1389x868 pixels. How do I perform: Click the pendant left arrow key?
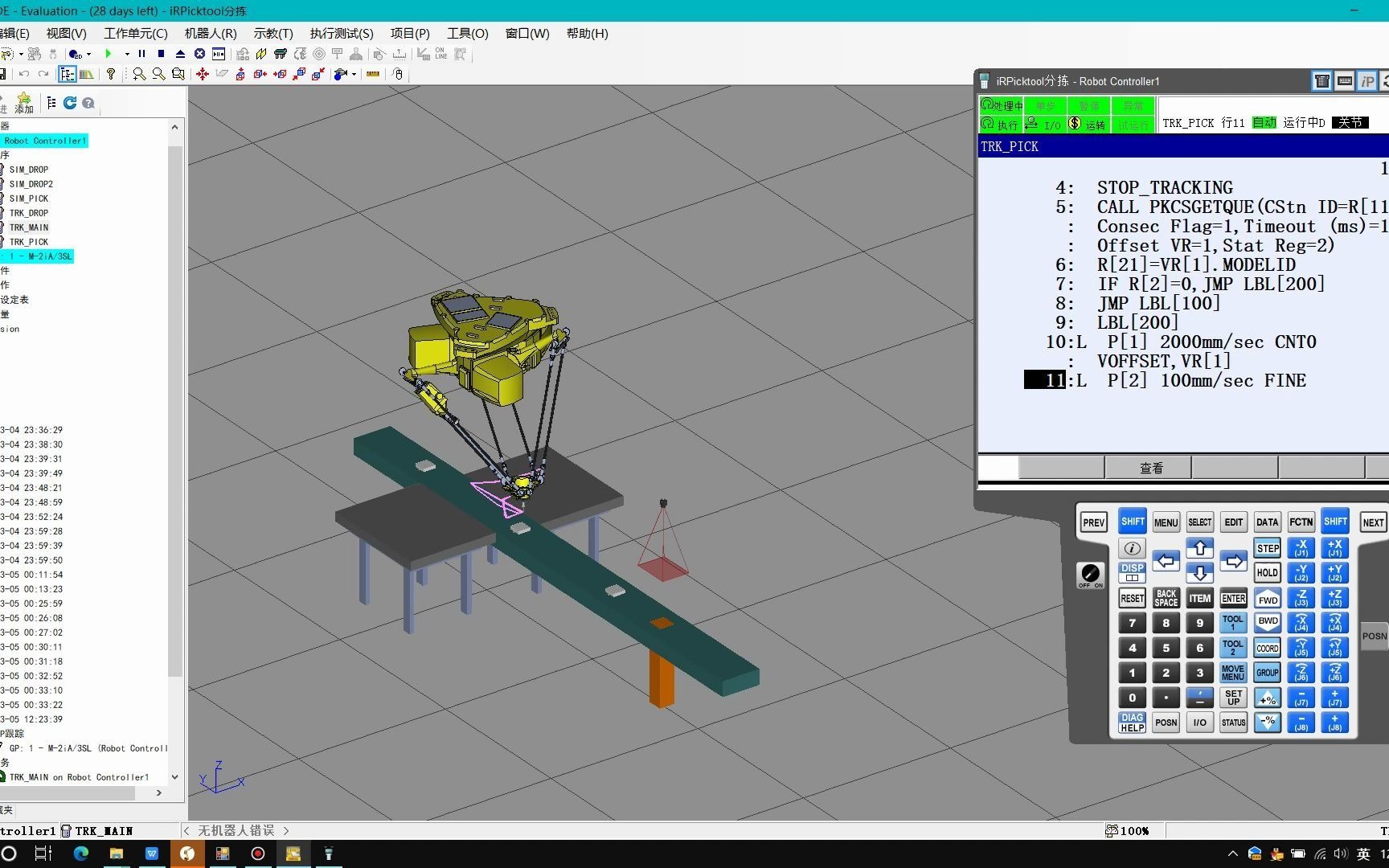click(1166, 561)
